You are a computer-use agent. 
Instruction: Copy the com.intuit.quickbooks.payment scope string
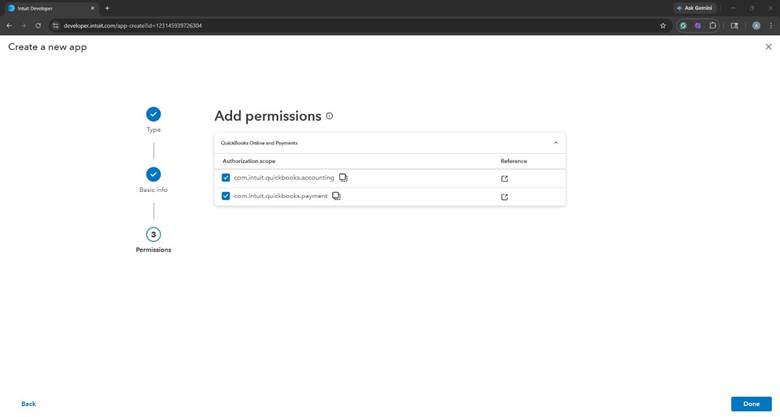coord(336,196)
